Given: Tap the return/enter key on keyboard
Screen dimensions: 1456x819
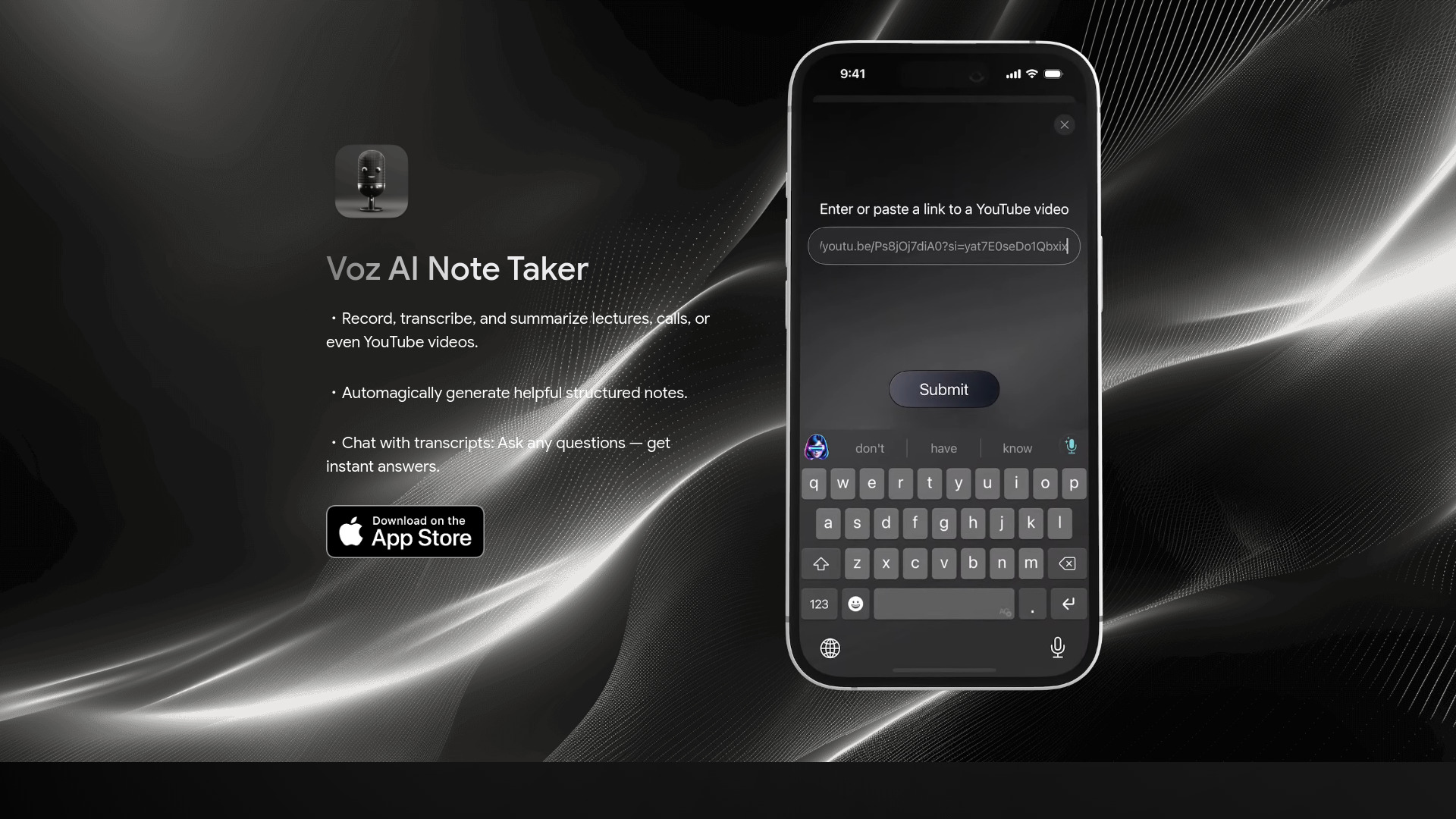Looking at the screenshot, I should (1068, 603).
